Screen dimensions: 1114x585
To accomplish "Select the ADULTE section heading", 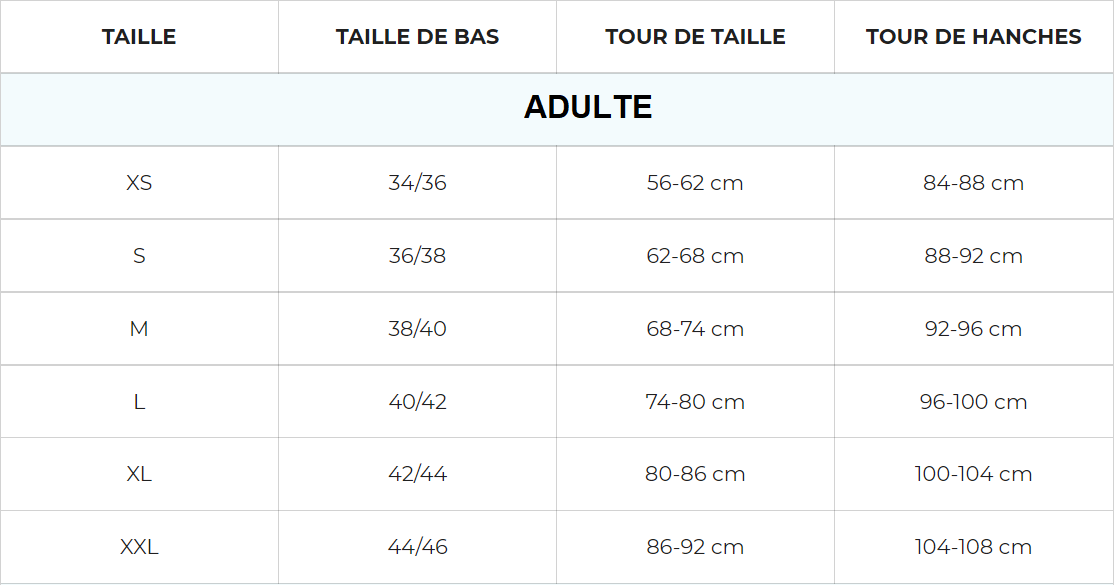I will (588, 108).
